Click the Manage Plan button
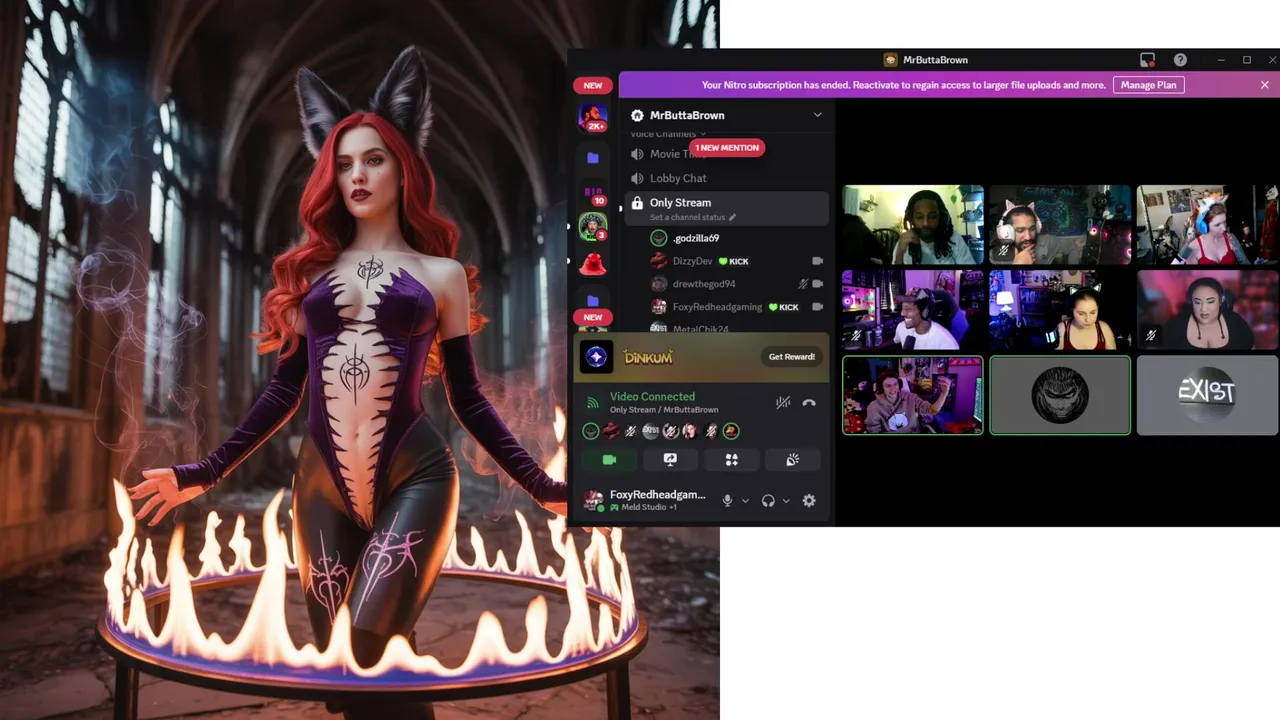The width and height of the screenshot is (1280, 720). pos(1148,85)
